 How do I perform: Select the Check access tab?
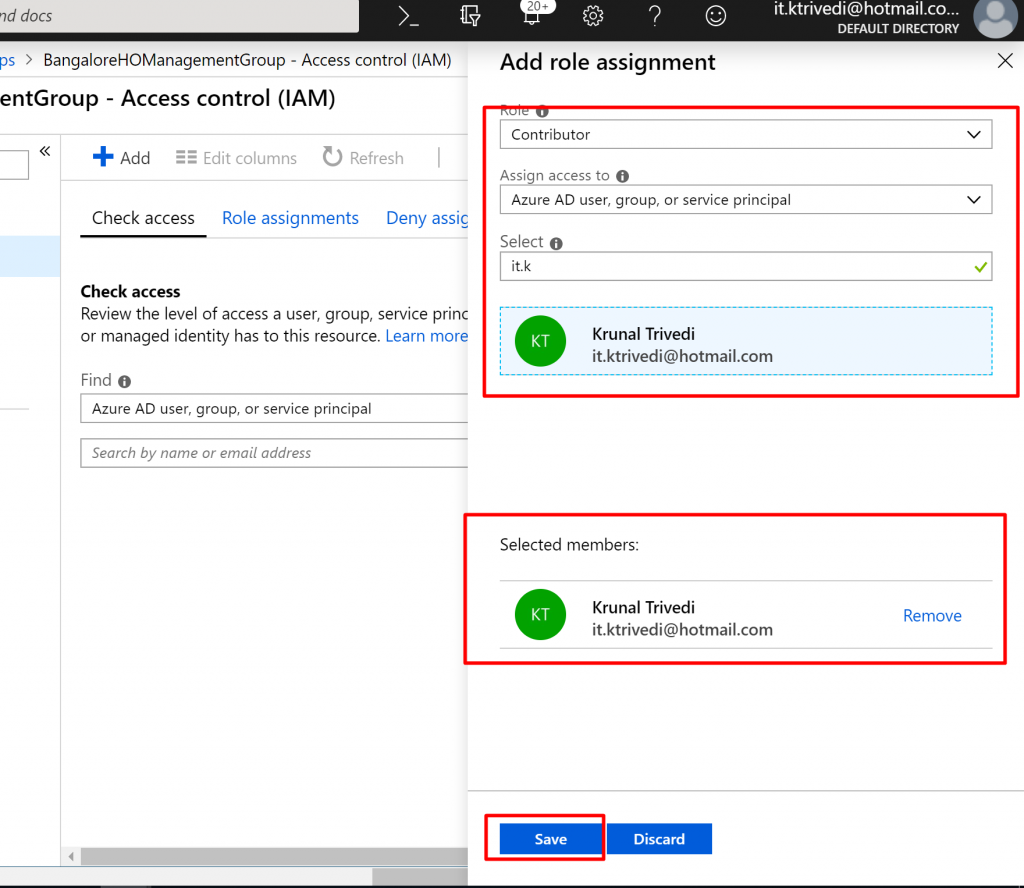click(143, 218)
